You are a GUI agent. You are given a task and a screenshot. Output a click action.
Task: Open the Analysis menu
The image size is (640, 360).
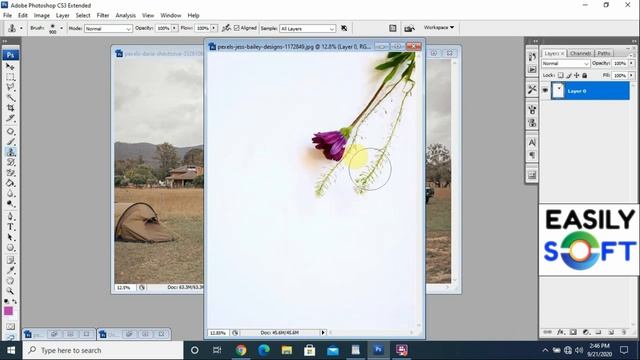click(125, 16)
